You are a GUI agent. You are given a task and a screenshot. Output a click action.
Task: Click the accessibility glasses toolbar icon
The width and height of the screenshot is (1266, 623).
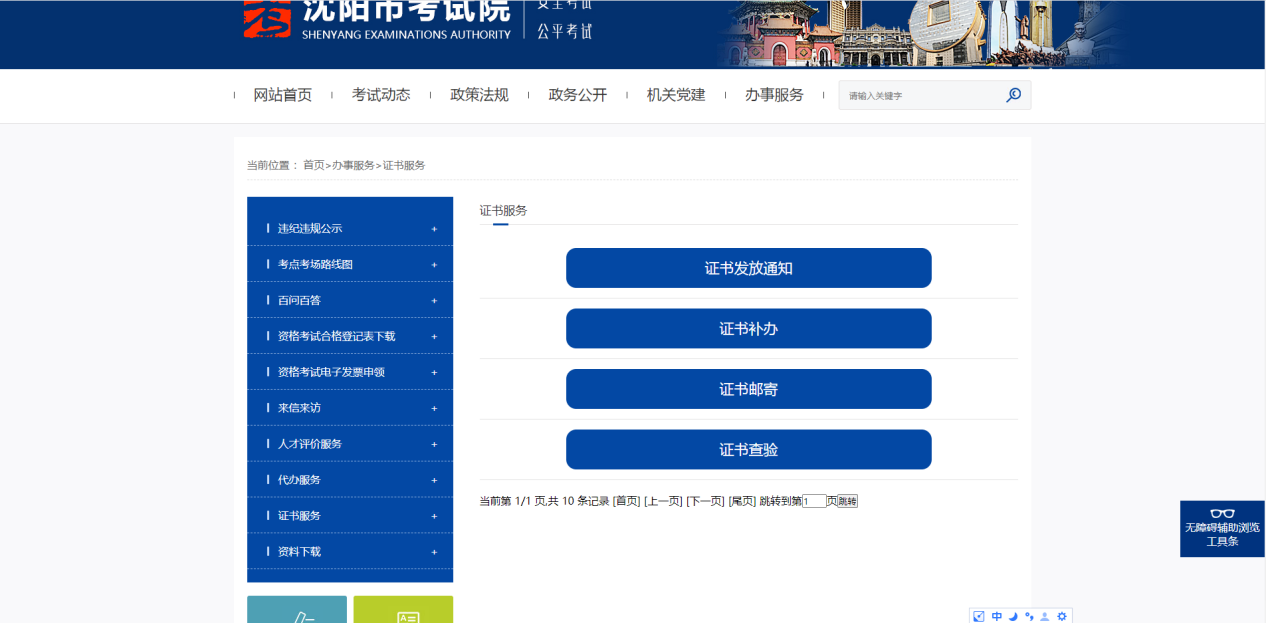[1222, 514]
